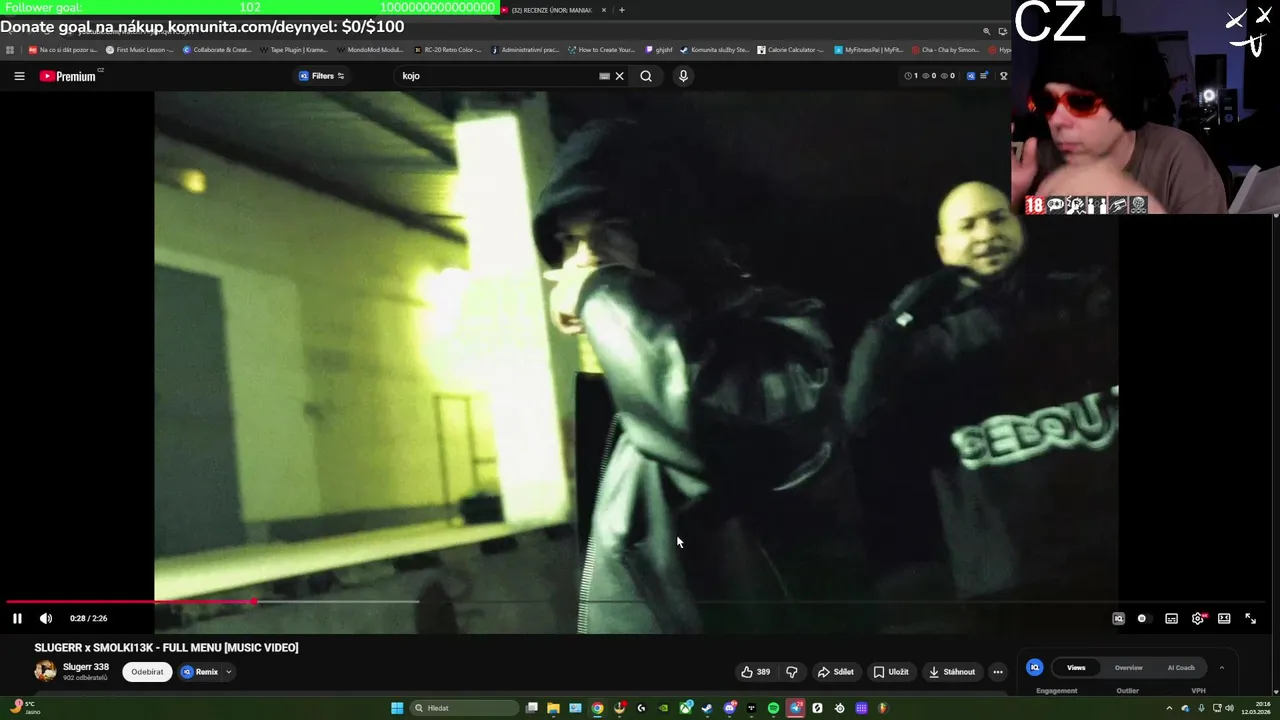Screen dimensions: 1280x720
Task: Save video with Uložit button
Action: pos(891,672)
